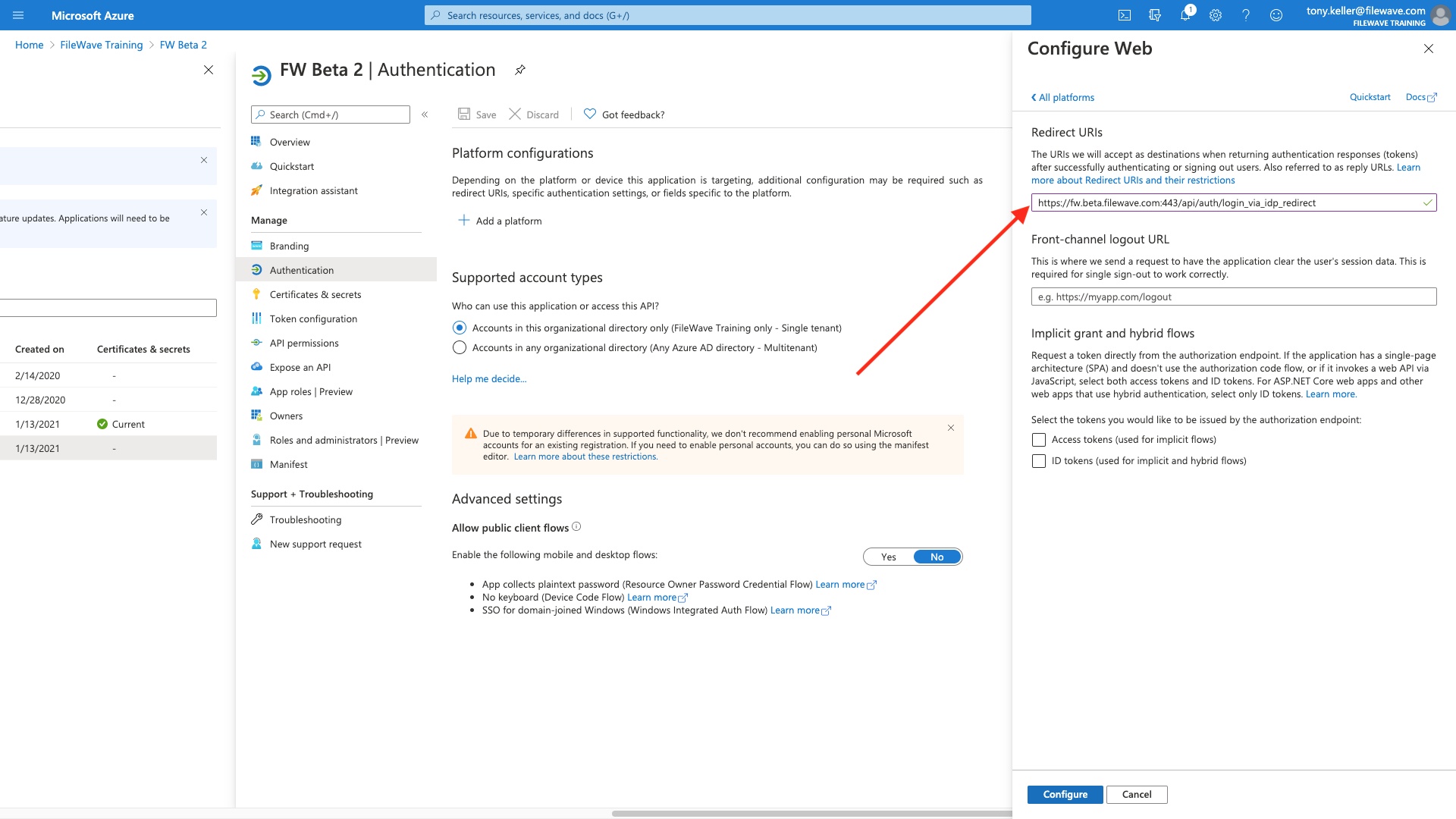The height and width of the screenshot is (819, 1456).
Task: Click Learn more about these restrictions link
Action: (585, 457)
